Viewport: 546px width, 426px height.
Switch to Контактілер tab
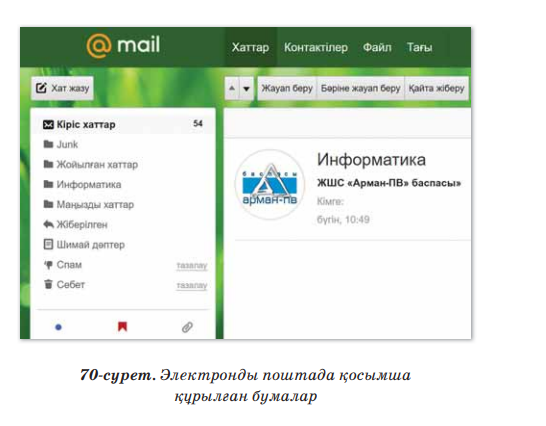point(316,47)
